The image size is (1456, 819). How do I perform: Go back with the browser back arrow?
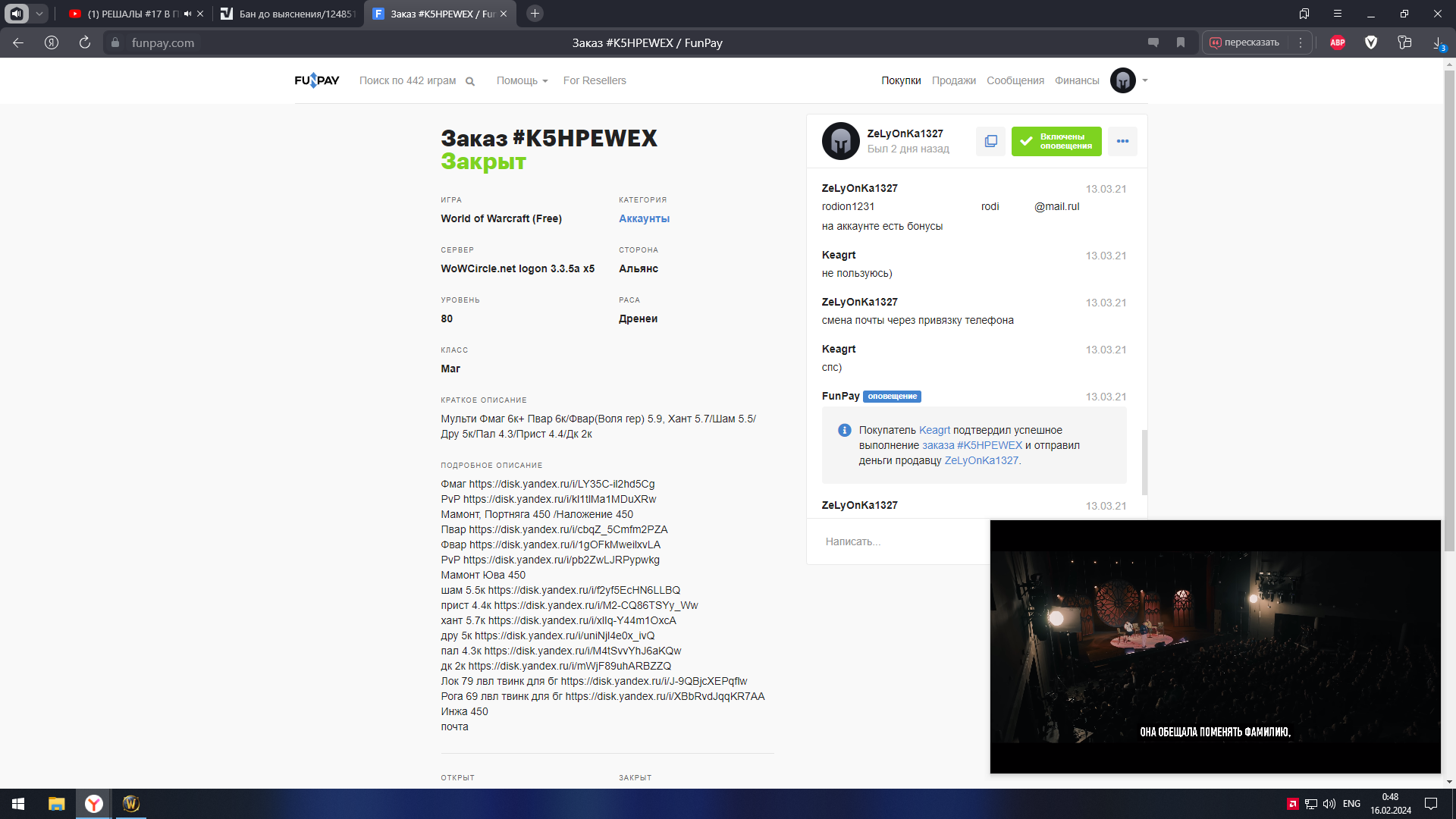[18, 42]
